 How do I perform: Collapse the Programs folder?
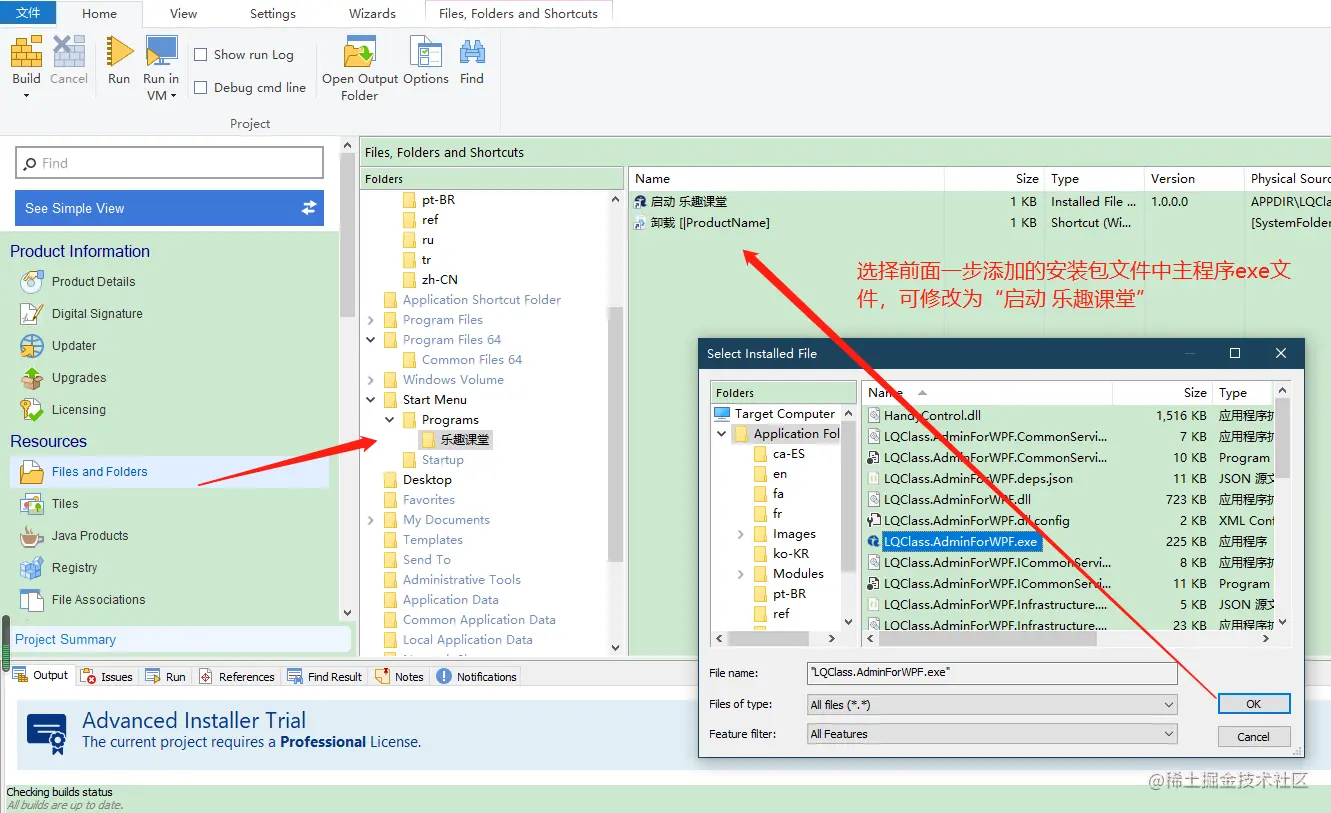390,420
